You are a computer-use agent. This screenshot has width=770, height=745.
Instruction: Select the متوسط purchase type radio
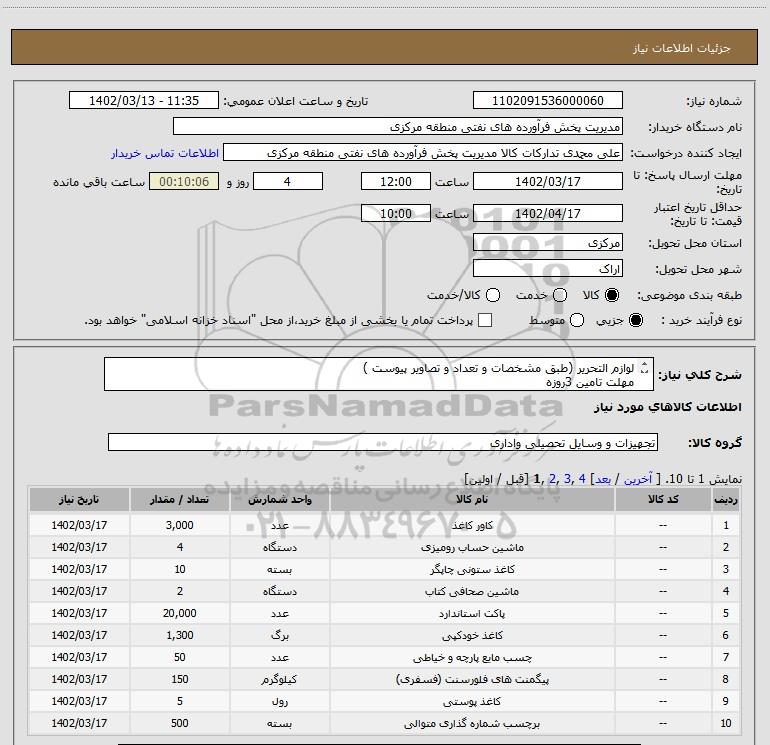[x=577, y=320]
